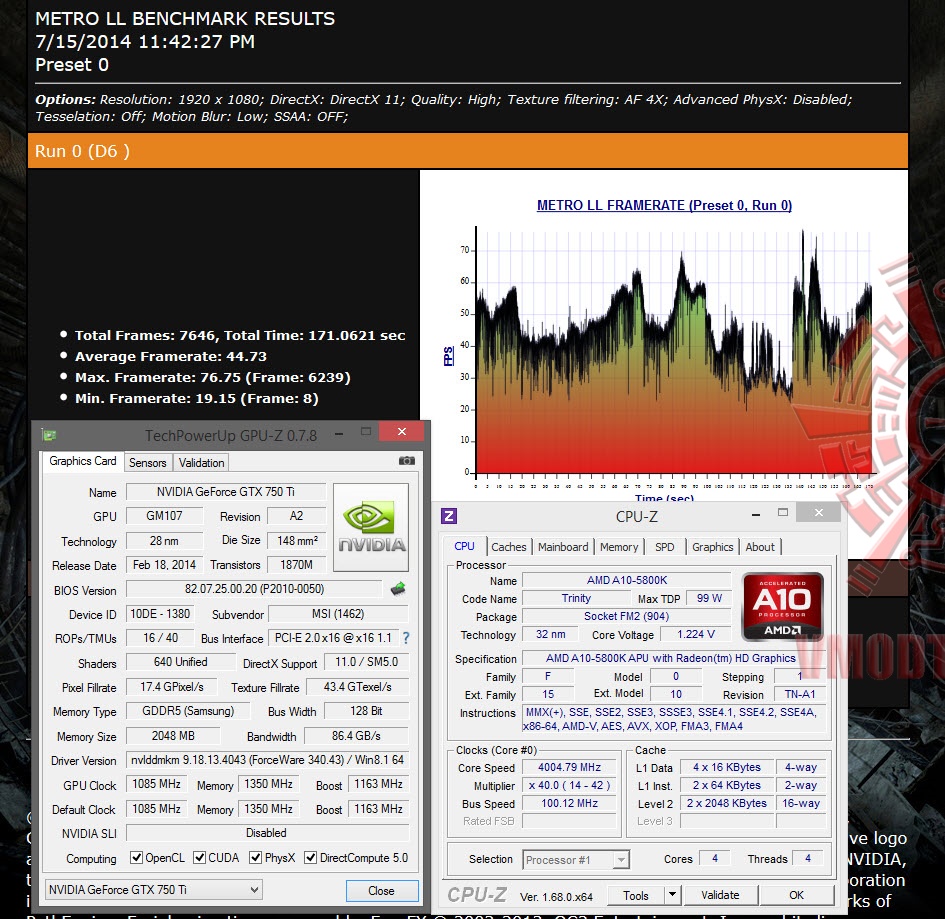Select the Graphics Card tab in GPU-Z
945x919 pixels.
click(x=83, y=461)
